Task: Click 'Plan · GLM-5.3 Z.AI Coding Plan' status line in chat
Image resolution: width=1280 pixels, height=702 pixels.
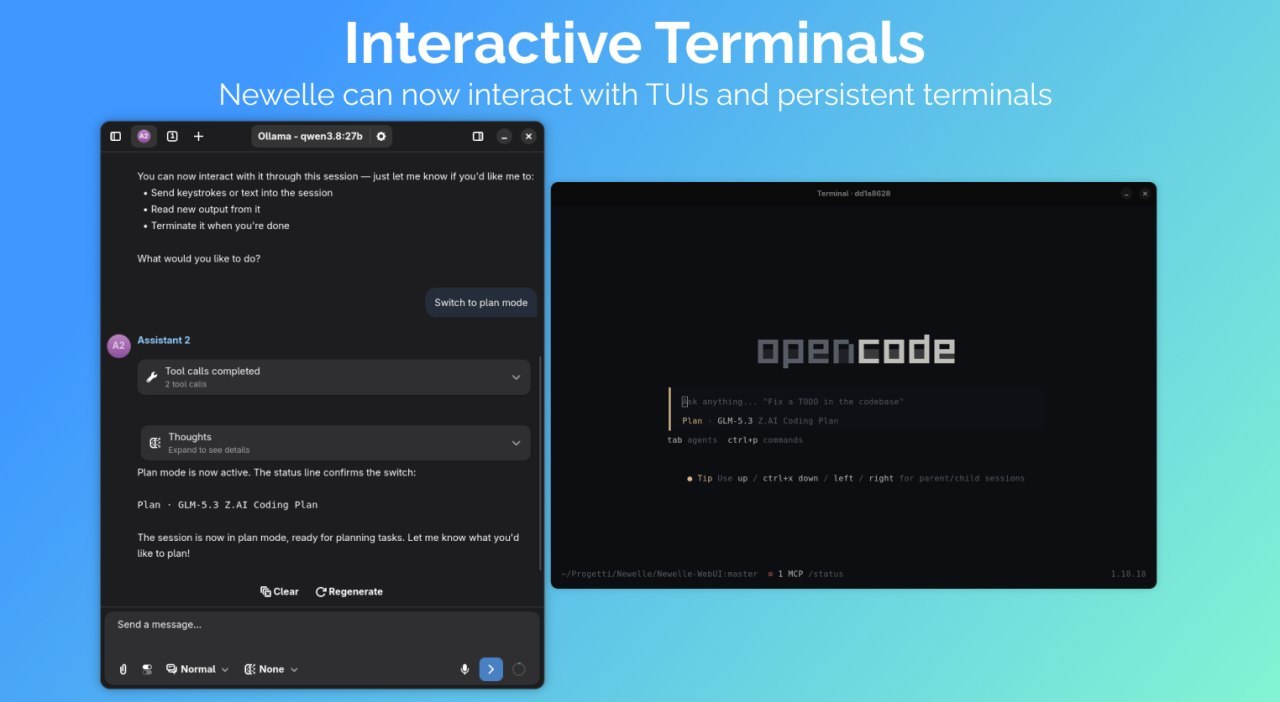Action: pyautogui.click(x=227, y=505)
